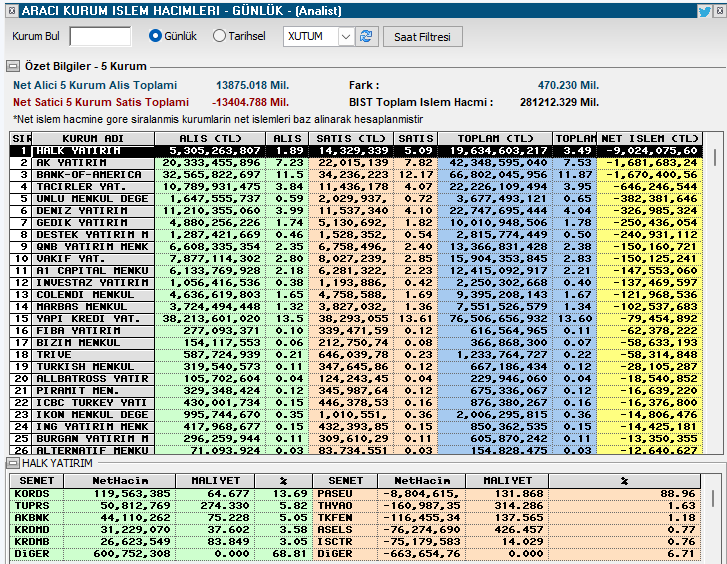The height and width of the screenshot is (564, 727).
Task: Select the UNLU MENKUL DEGE row
Action: [356, 199]
